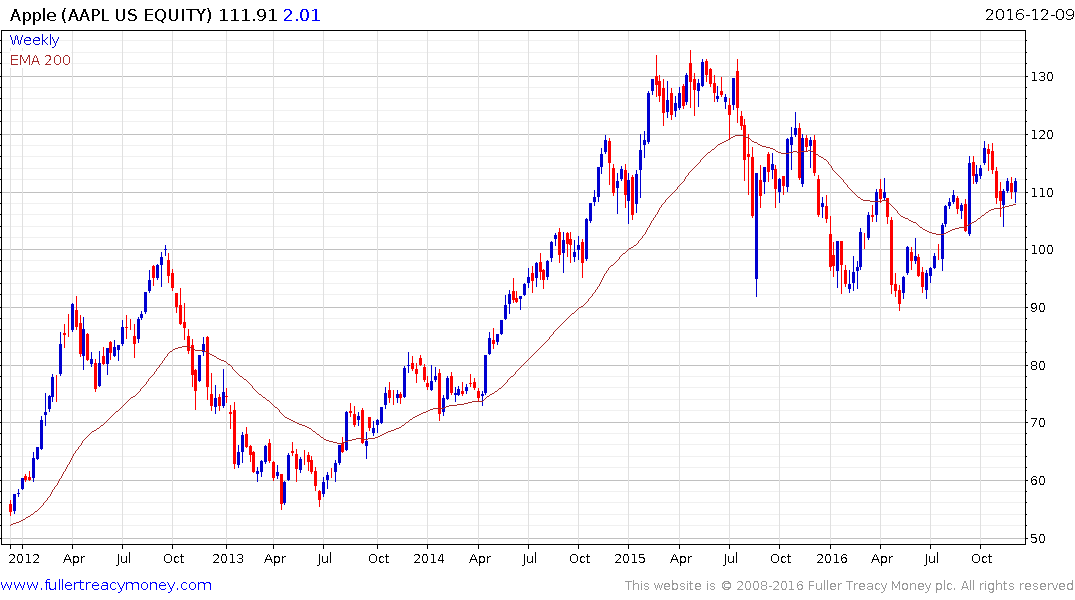Click the EMA 200 legend label

(x=40, y=60)
